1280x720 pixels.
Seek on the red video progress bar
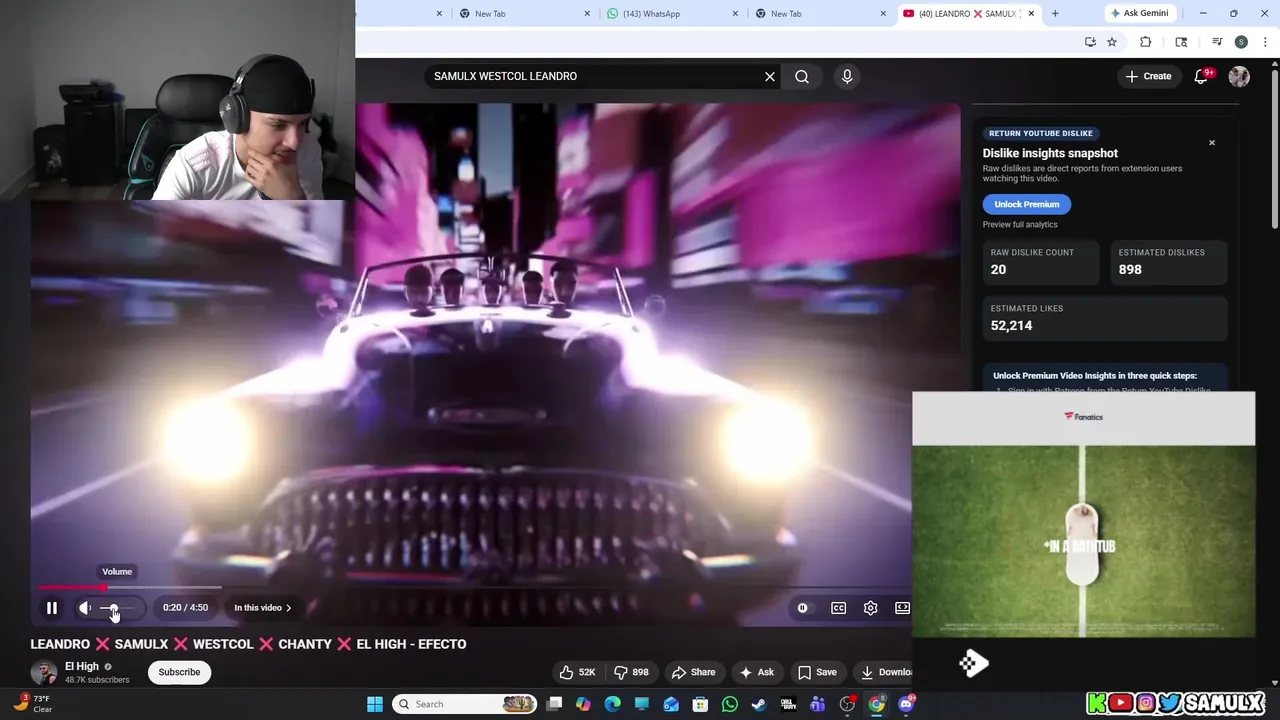[x=72, y=587]
